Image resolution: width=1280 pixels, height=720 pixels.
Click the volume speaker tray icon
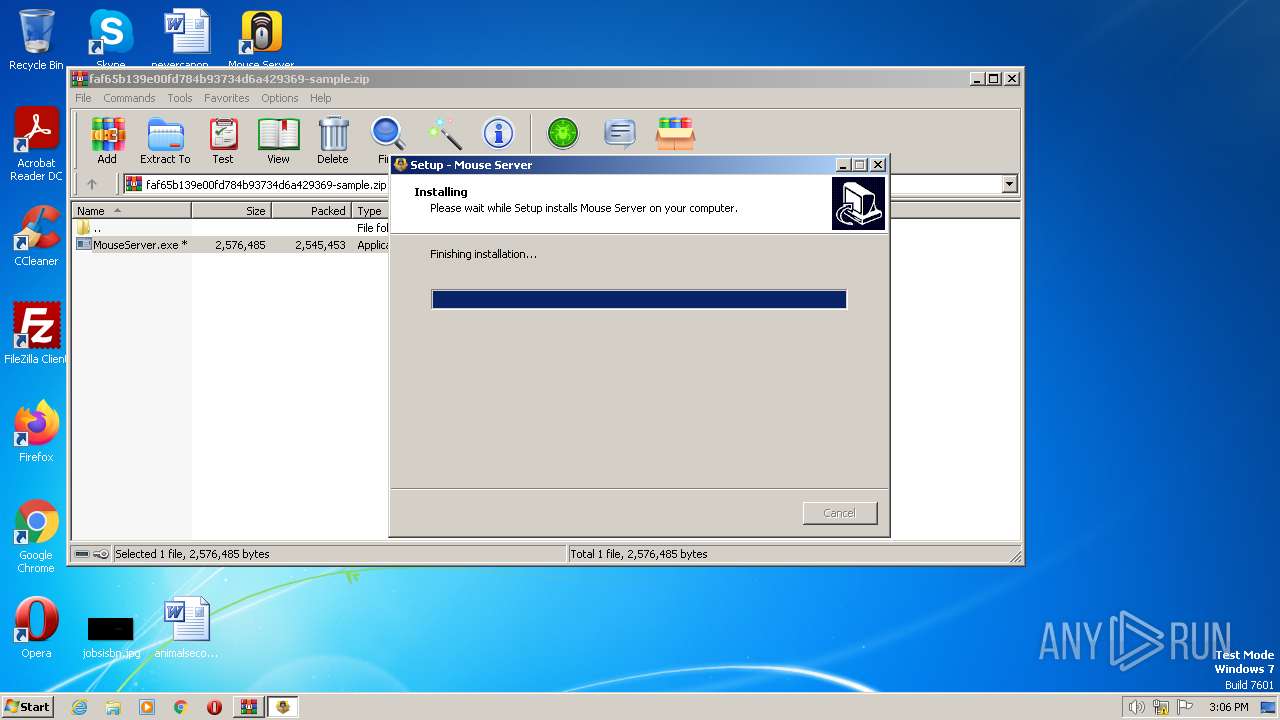[x=1136, y=707]
